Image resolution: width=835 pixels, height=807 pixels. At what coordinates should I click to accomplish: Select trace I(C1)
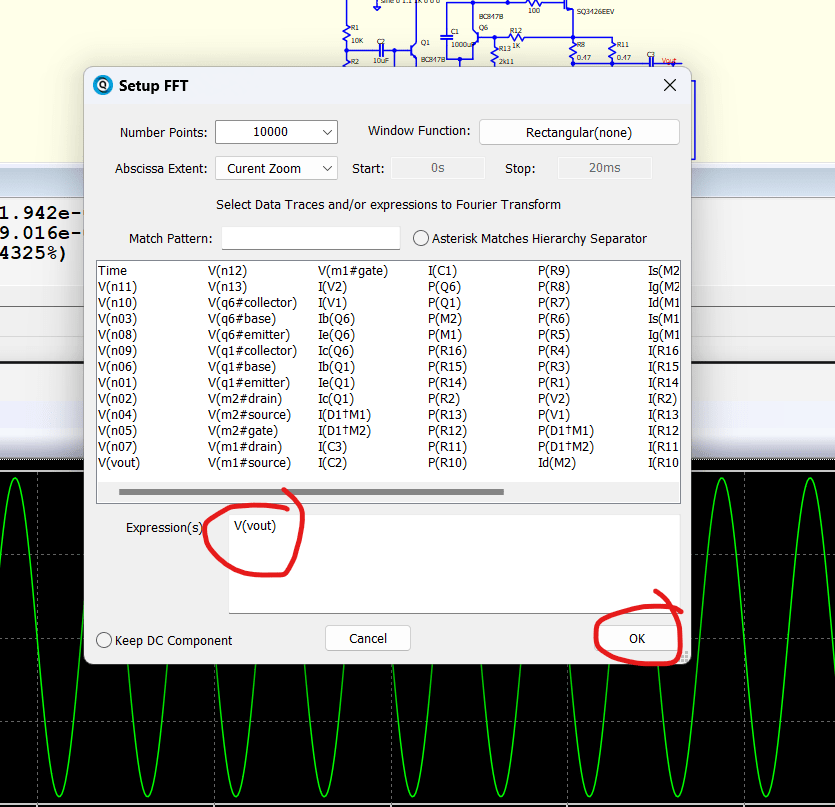tap(442, 271)
